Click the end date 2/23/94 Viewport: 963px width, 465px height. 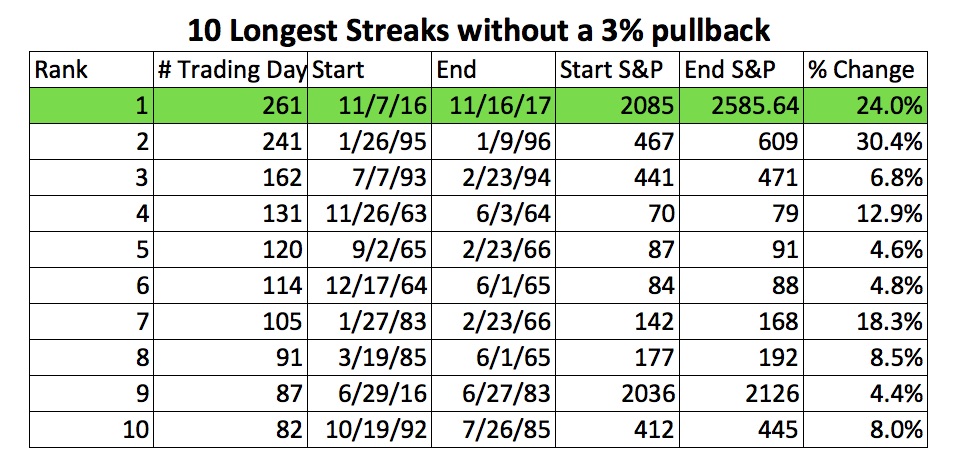click(x=494, y=178)
